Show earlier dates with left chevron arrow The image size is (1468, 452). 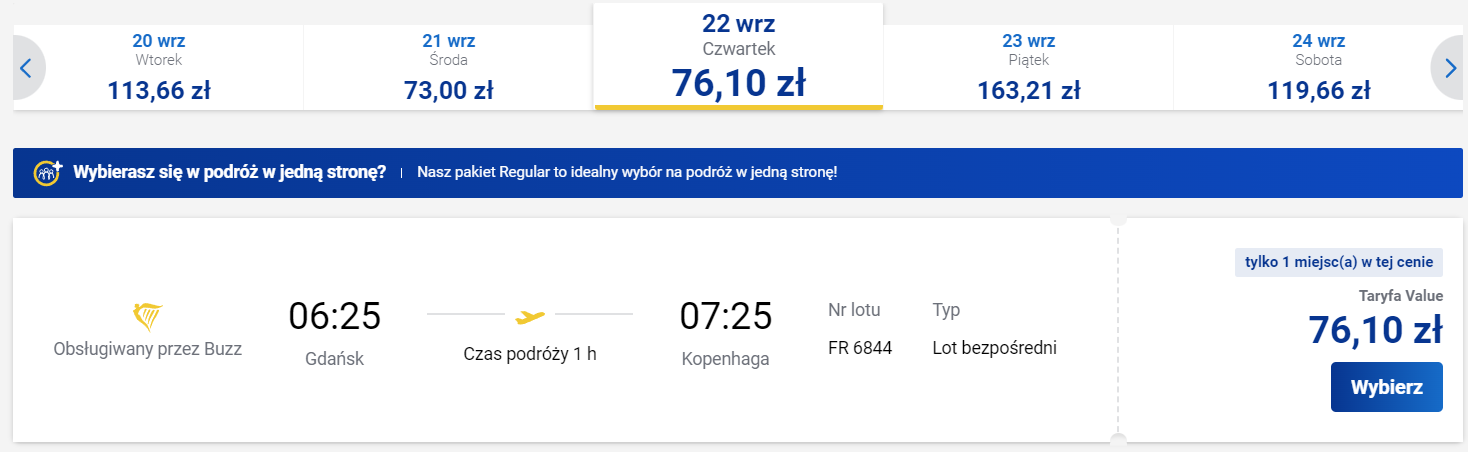(27, 68)
